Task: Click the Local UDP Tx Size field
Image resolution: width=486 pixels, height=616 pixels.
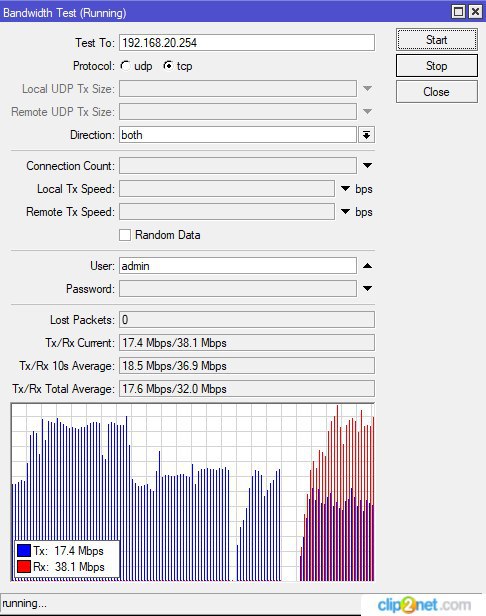Action: 238,89
